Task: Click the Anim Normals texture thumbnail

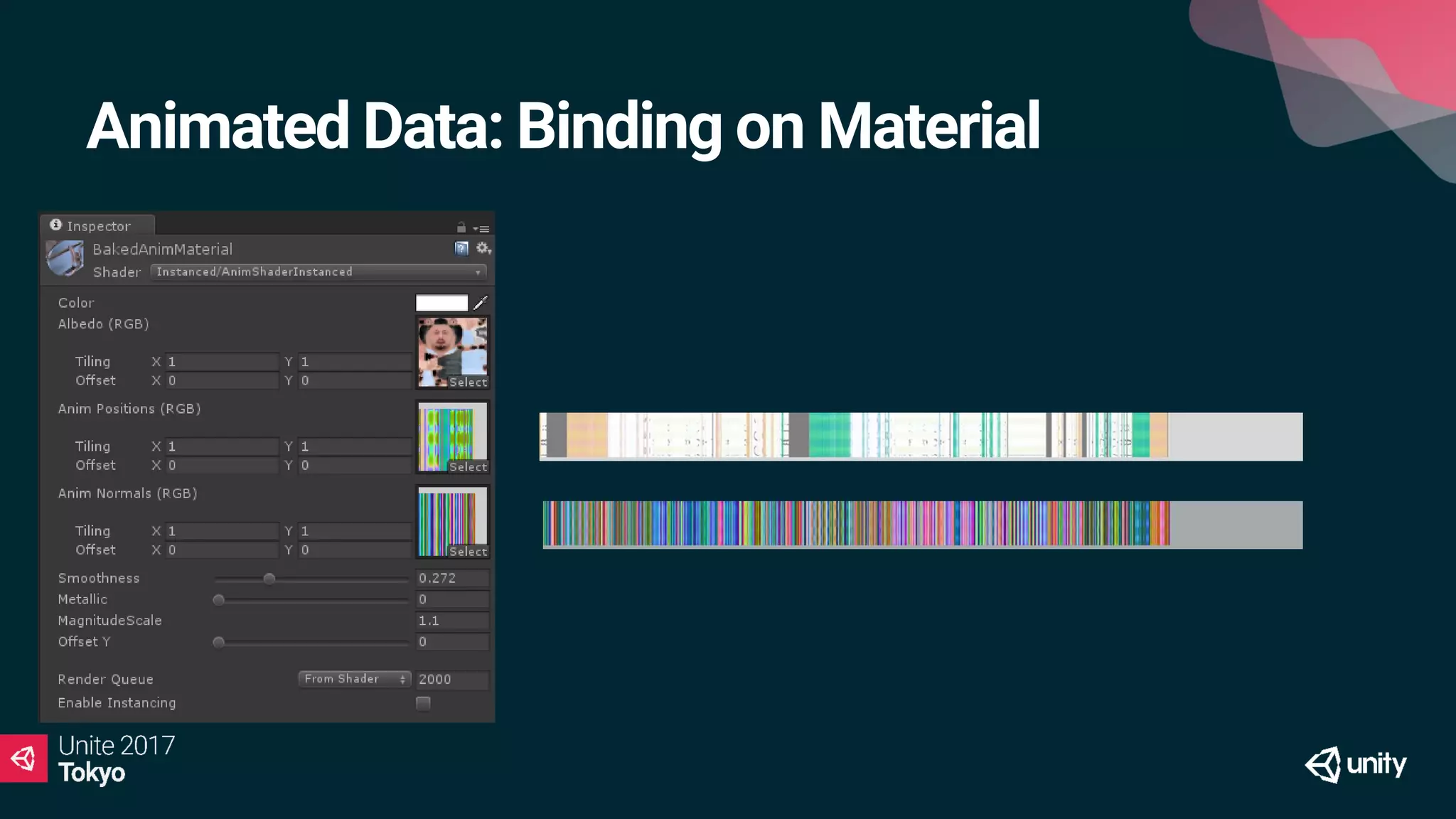Action: pyautogui.click(x=452, y=522)
